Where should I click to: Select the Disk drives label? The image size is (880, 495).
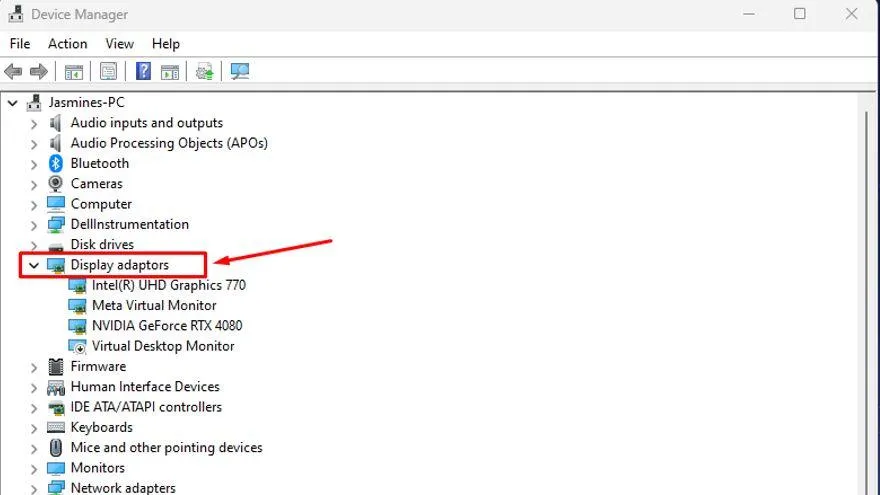pos(102,245)
